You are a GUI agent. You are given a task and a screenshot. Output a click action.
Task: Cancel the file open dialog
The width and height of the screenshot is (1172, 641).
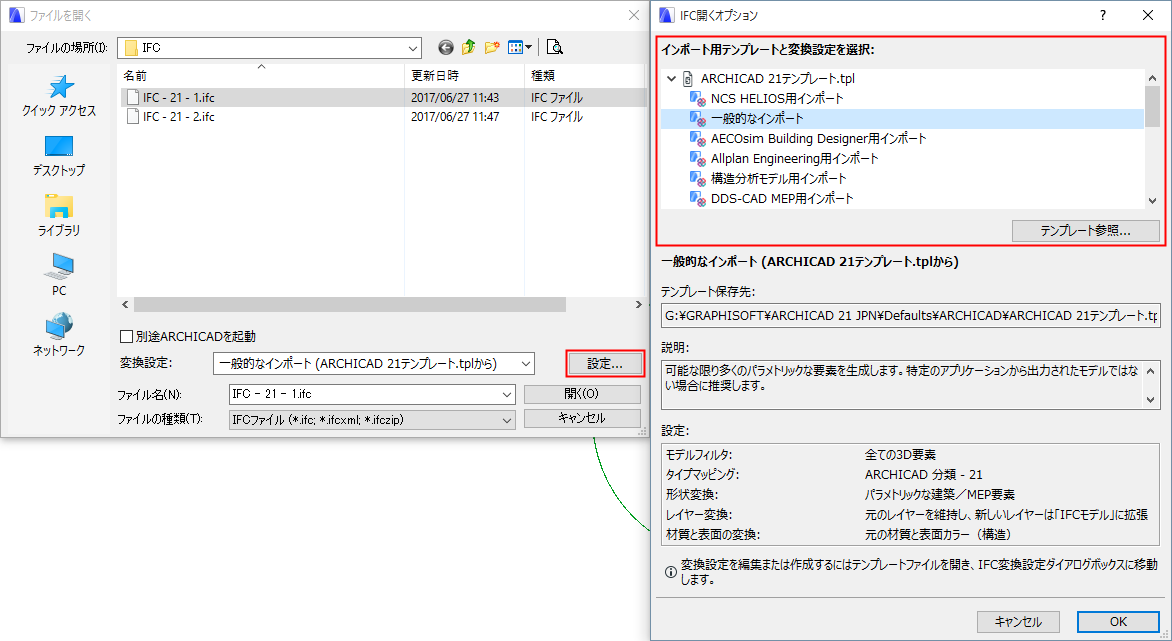click(582, 418)
